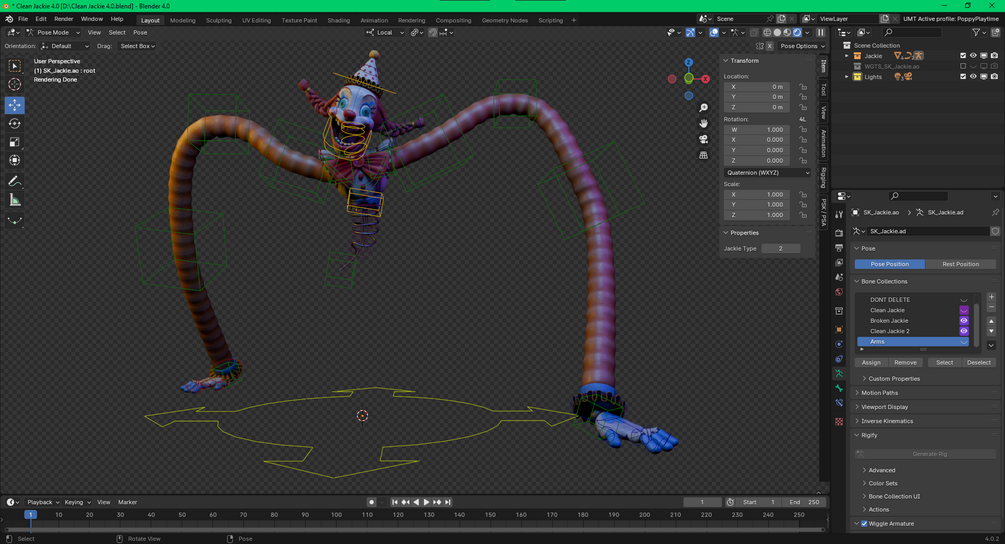Add a bone collection with plus button

point(992,297)
